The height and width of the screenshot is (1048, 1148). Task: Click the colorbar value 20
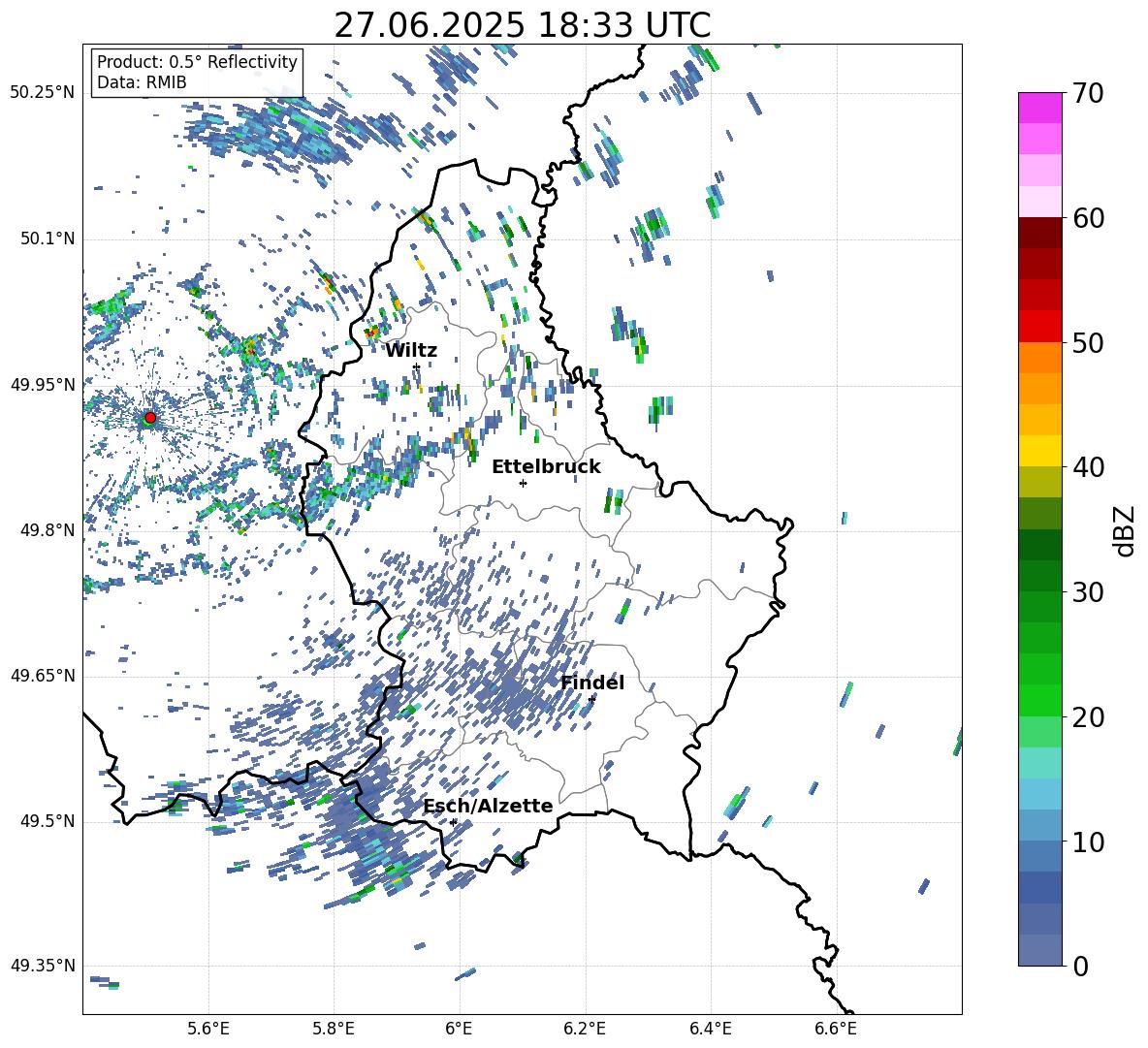tap(1089, 717)
